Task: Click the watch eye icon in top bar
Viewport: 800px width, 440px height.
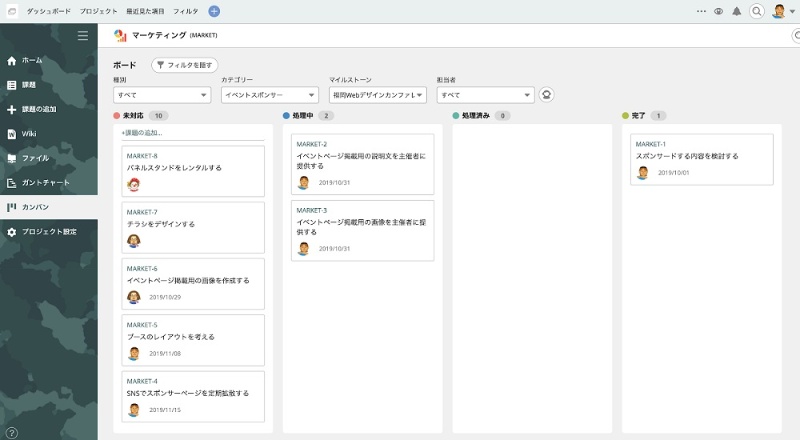Action: 718,11
